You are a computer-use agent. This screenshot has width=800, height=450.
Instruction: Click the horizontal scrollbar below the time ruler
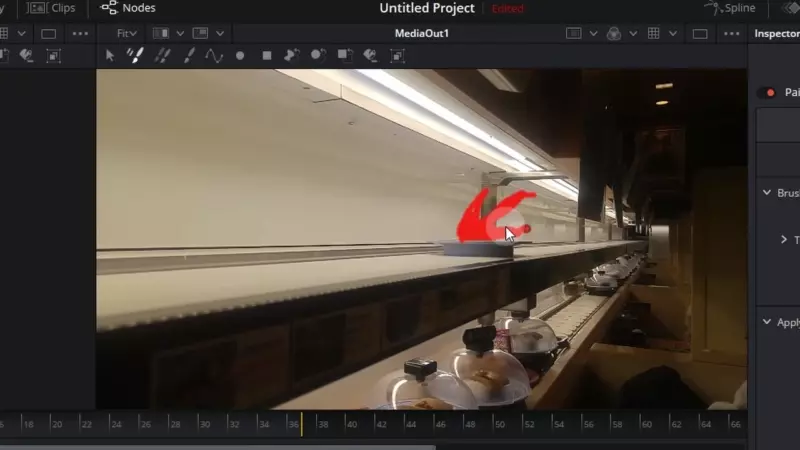(217, 447)
